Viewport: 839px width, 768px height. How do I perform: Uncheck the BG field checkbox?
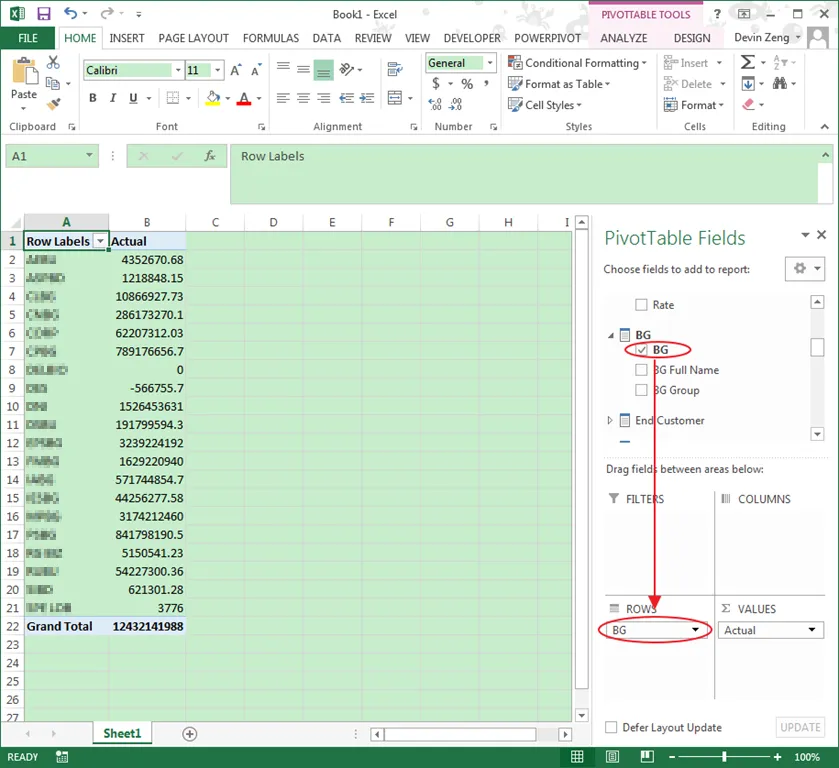641,350
